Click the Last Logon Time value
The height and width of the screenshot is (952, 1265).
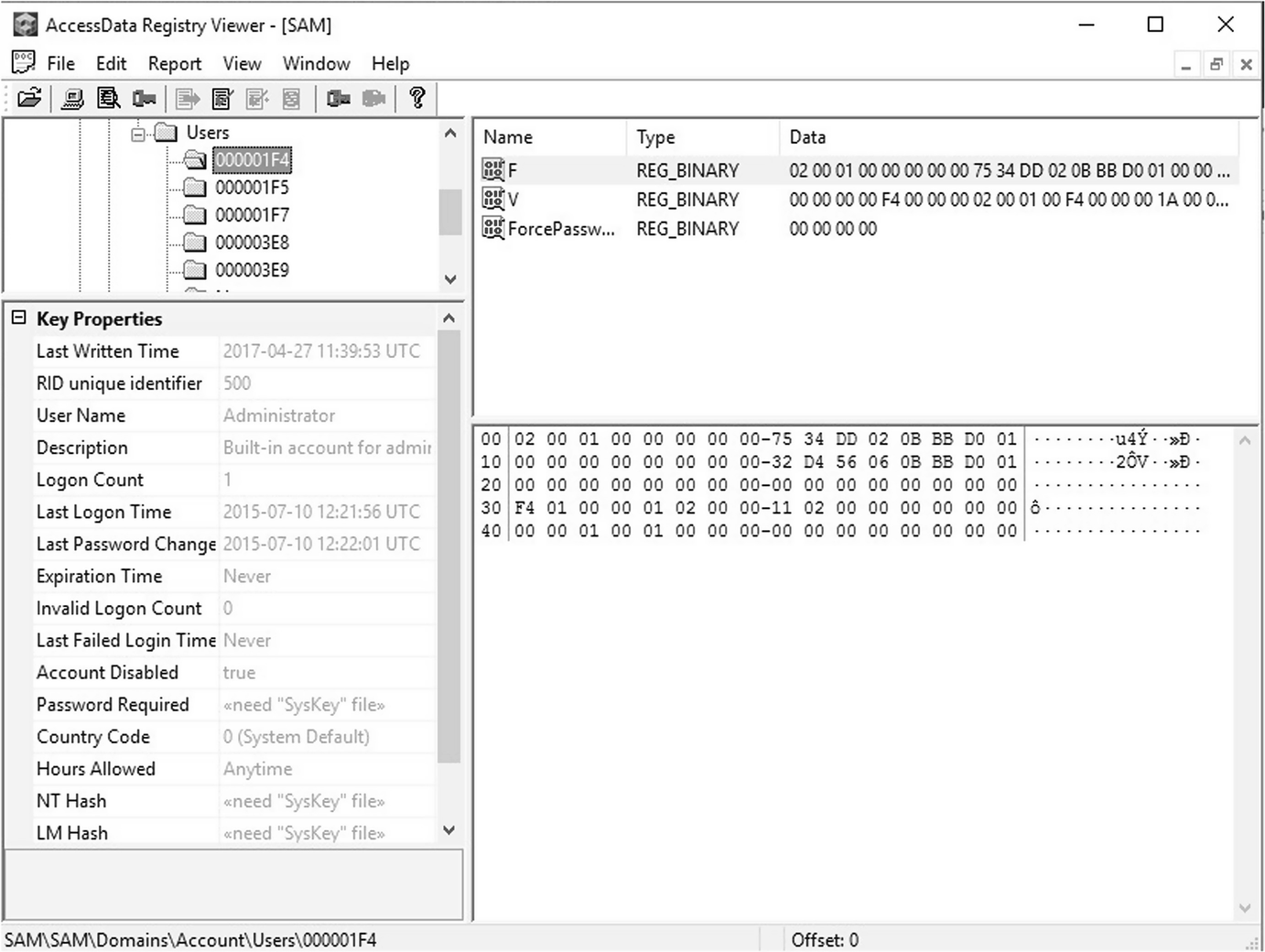pos(321,512)
